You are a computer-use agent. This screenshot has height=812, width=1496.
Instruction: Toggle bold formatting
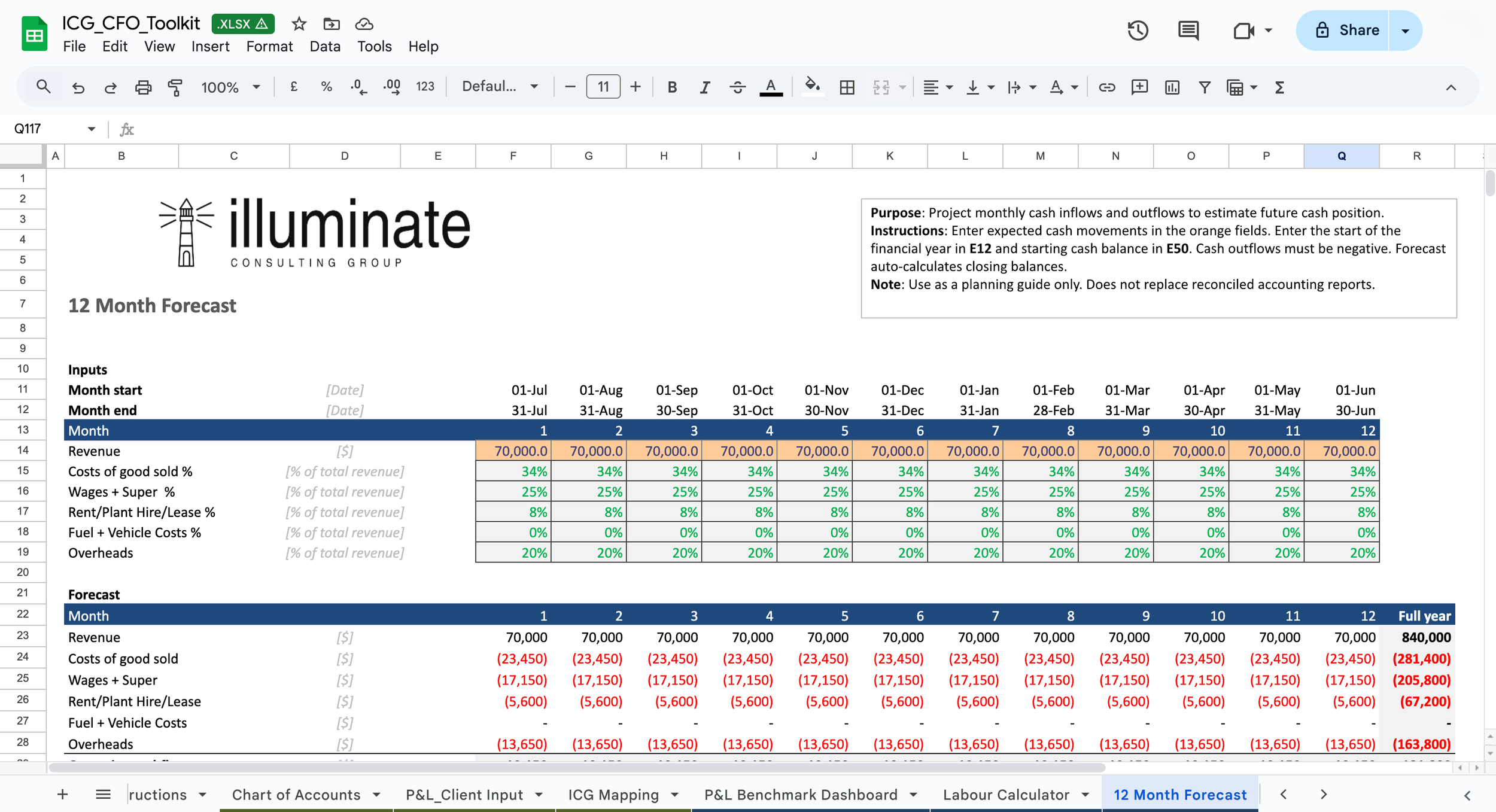[672, 87]
